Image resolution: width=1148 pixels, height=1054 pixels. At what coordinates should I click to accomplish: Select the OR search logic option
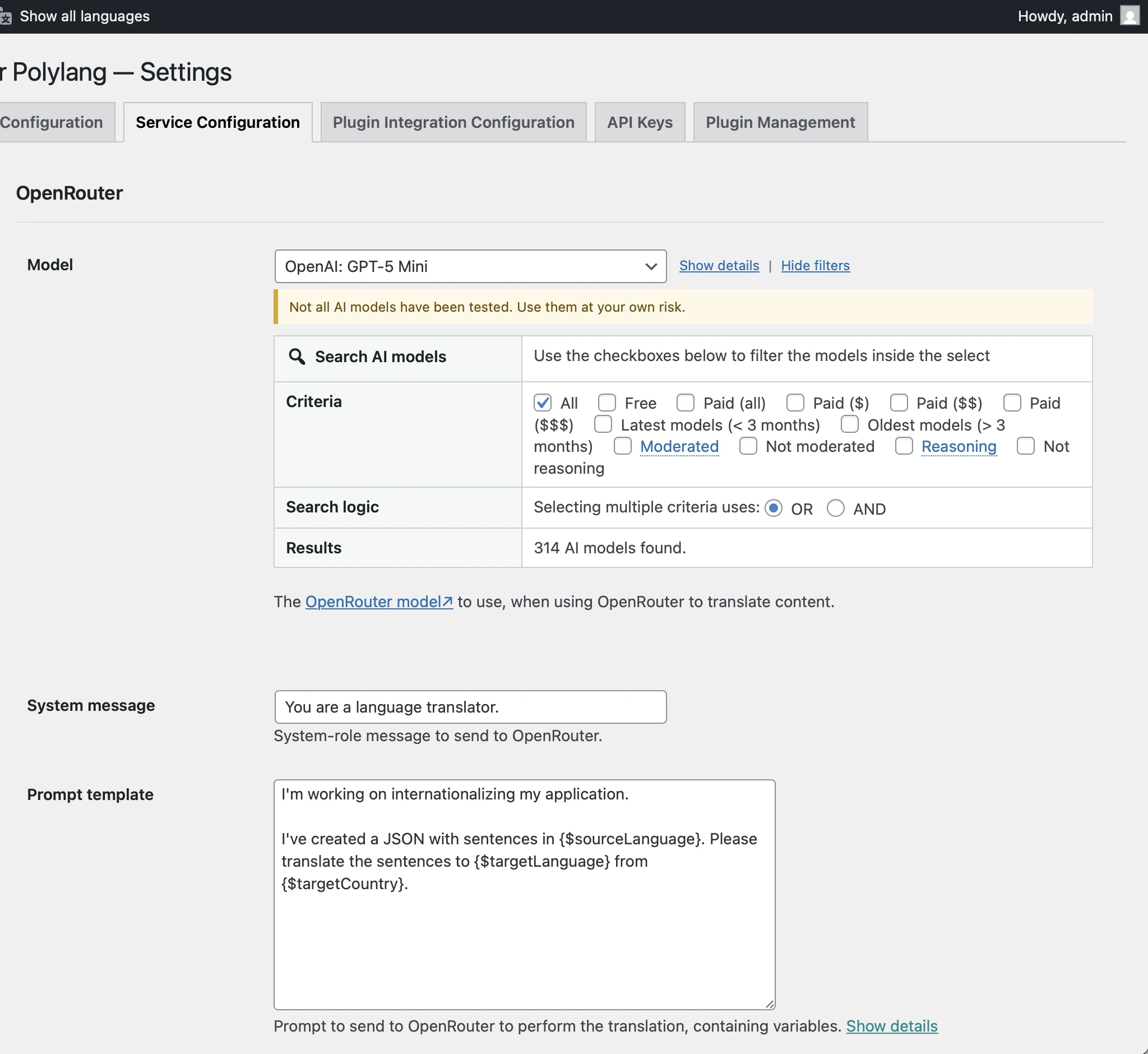(x=774, y=507)
